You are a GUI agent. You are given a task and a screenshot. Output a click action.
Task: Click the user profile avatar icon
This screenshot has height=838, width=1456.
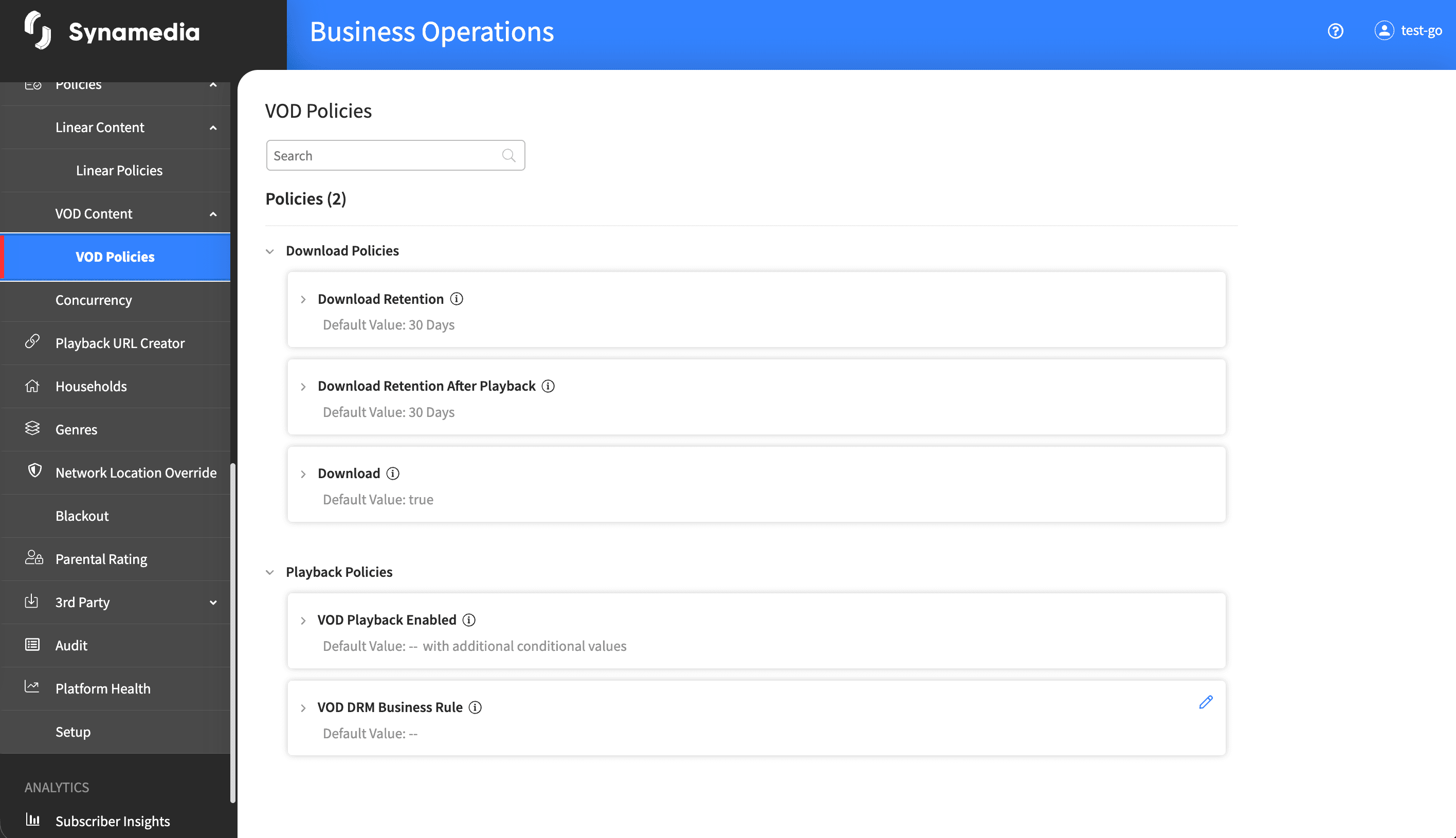point(1384,30)
